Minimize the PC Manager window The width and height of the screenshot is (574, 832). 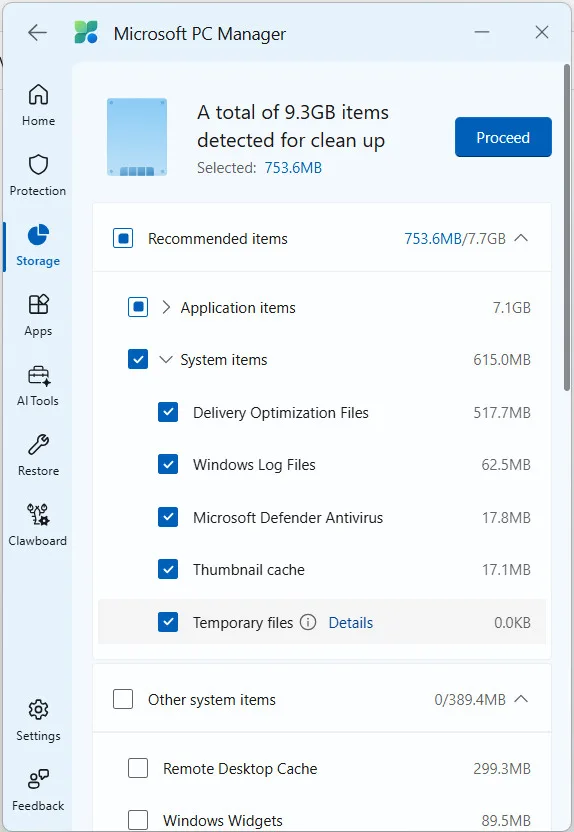click(x=482, y=32)
